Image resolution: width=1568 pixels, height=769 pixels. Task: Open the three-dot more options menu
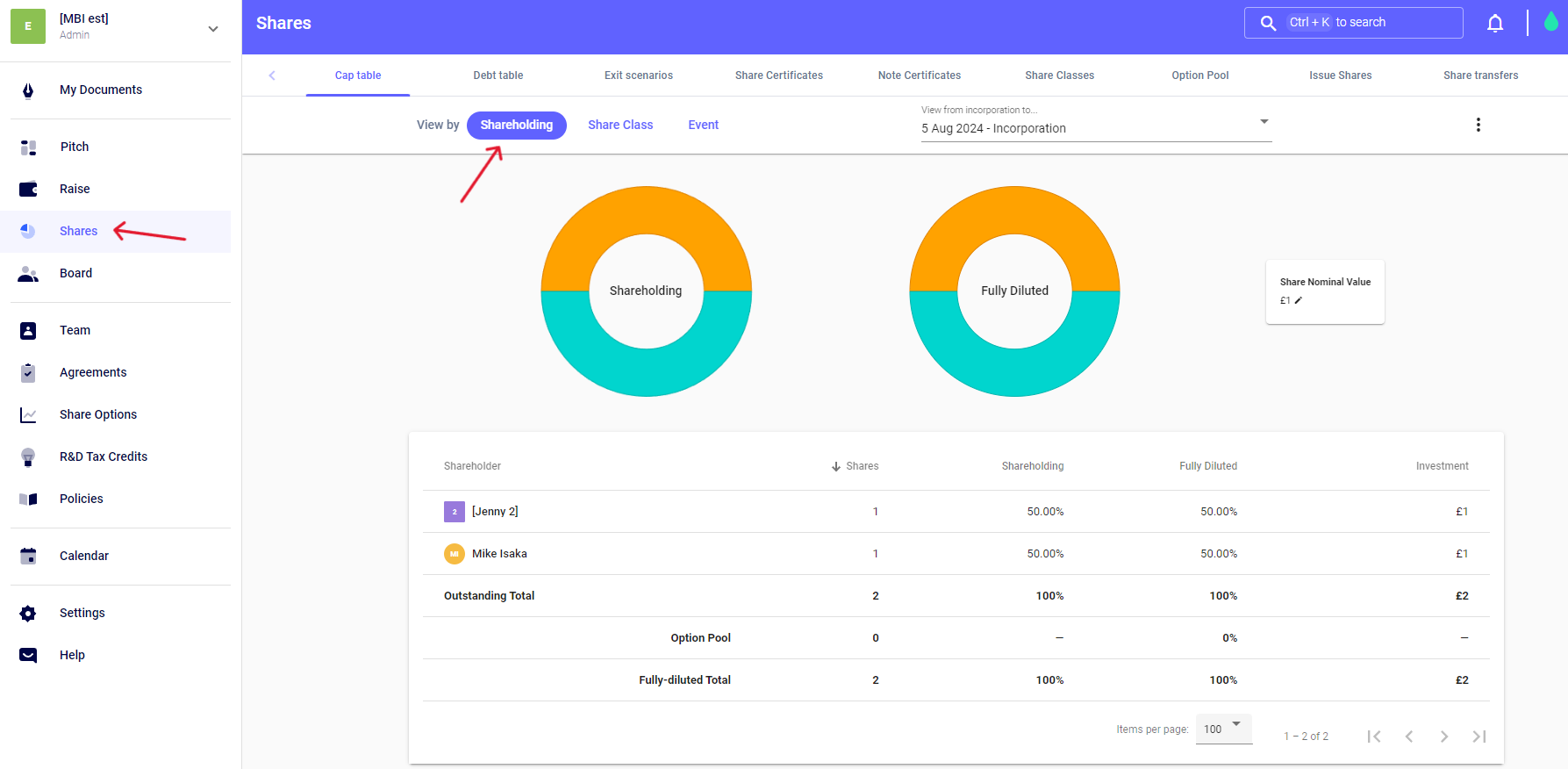(1478, 125)
